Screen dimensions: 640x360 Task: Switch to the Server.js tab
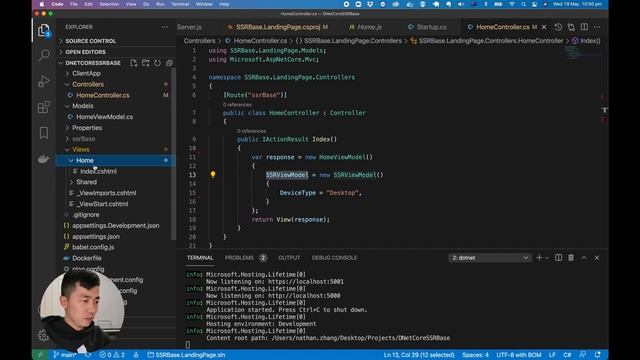[x=190, y=27]
